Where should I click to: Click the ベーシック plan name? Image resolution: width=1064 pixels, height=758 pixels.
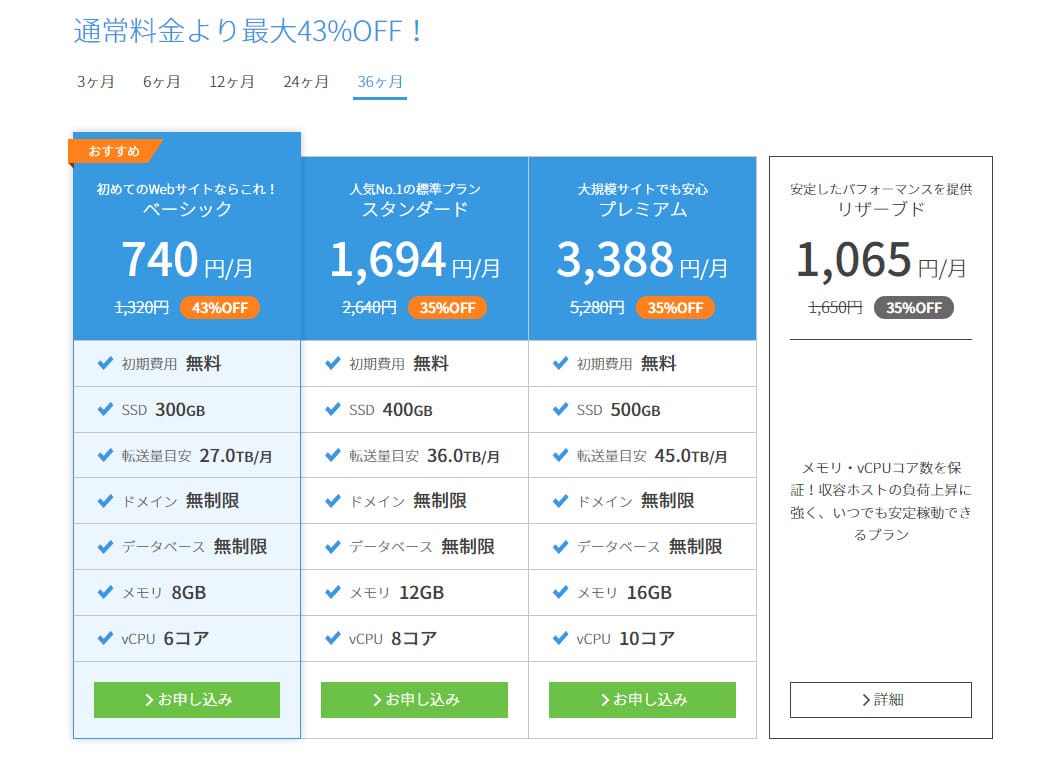187,209
